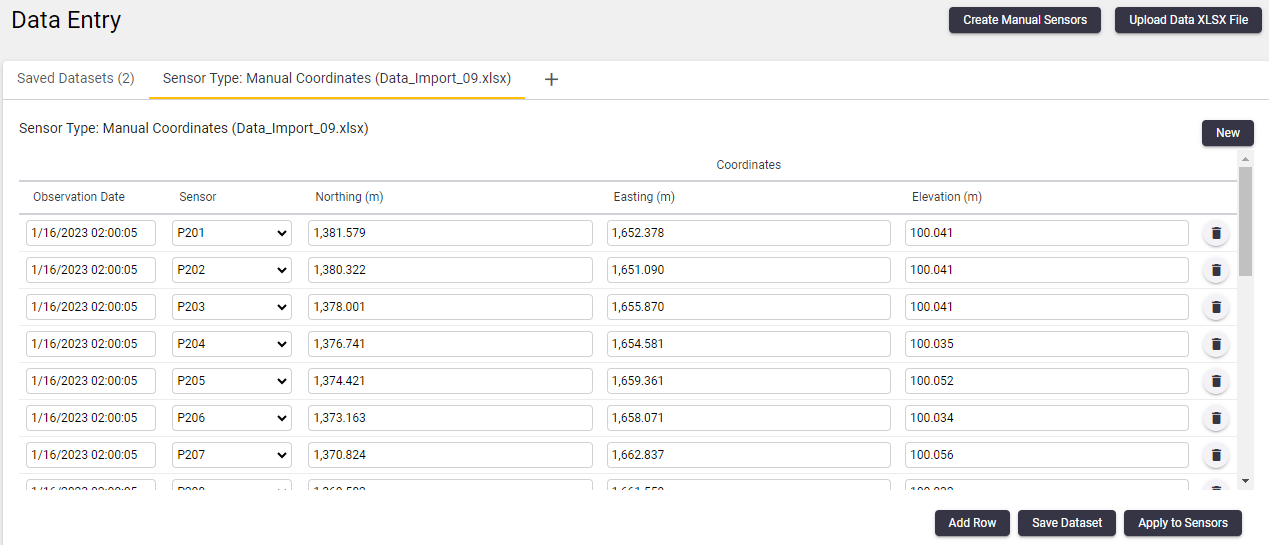
Task: Click the table's vertical scrollbar down arrow
Action: click(1245, 481)
